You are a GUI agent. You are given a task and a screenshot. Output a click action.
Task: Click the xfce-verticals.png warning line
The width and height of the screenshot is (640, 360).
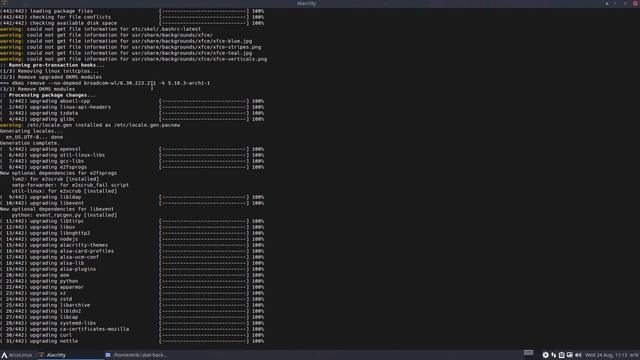[133, 59]
